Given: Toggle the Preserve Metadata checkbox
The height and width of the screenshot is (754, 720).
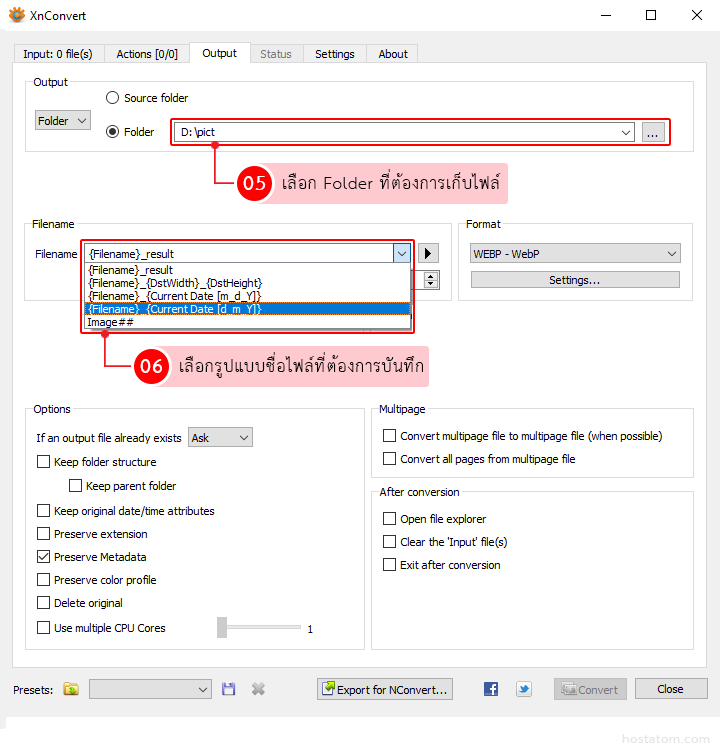Looking at the screenshot, I should tap(43, 557).
